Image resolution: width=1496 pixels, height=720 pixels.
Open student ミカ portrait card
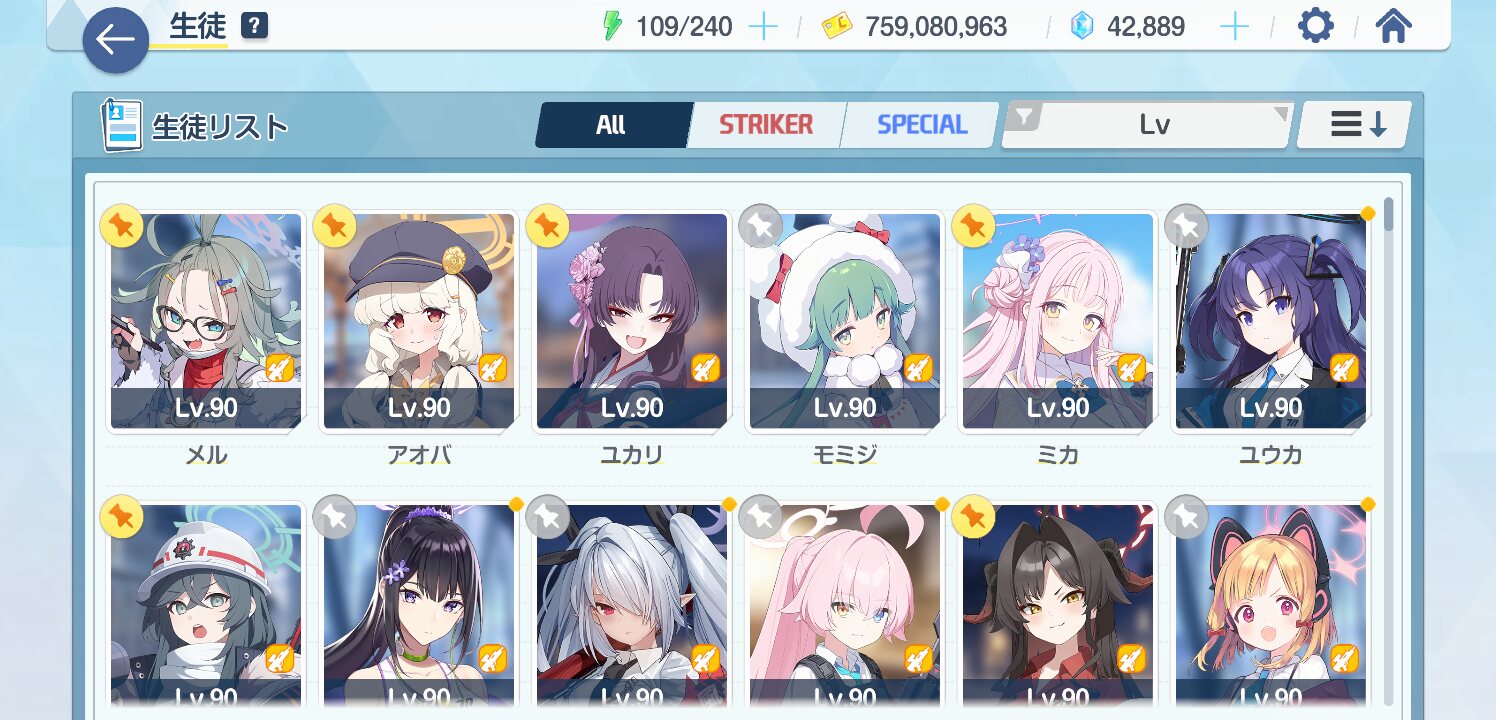(1057, 321)
